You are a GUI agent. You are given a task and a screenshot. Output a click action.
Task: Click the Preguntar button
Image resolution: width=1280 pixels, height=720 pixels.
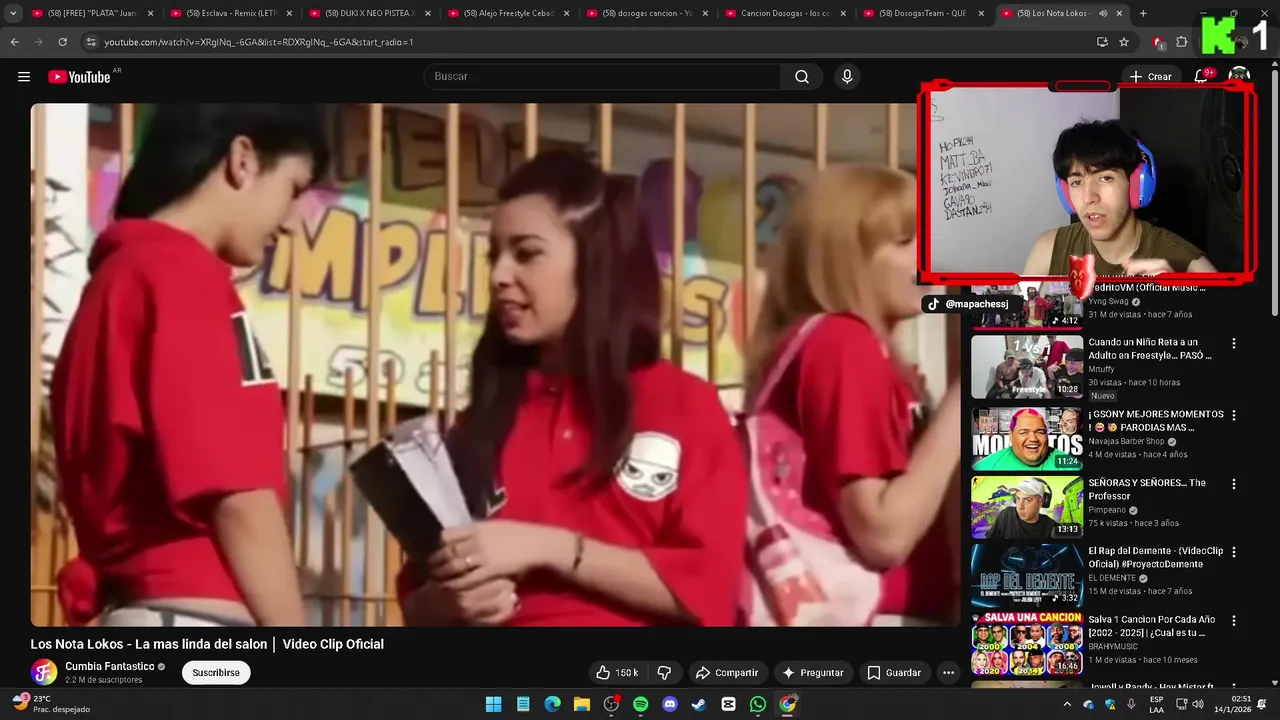pos(812,673)
